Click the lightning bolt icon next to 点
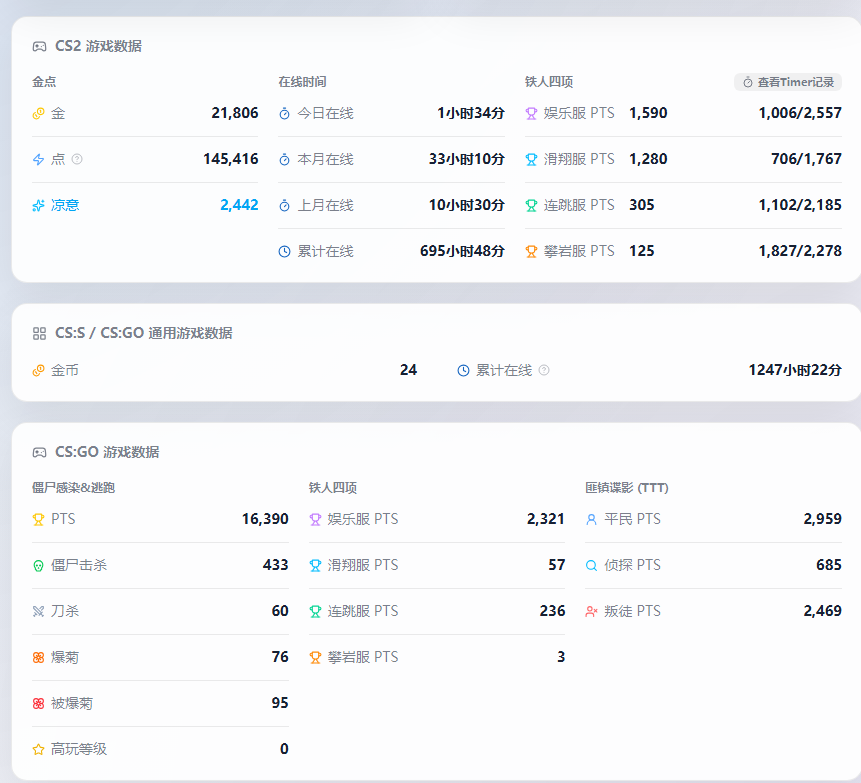 [38, 160]
